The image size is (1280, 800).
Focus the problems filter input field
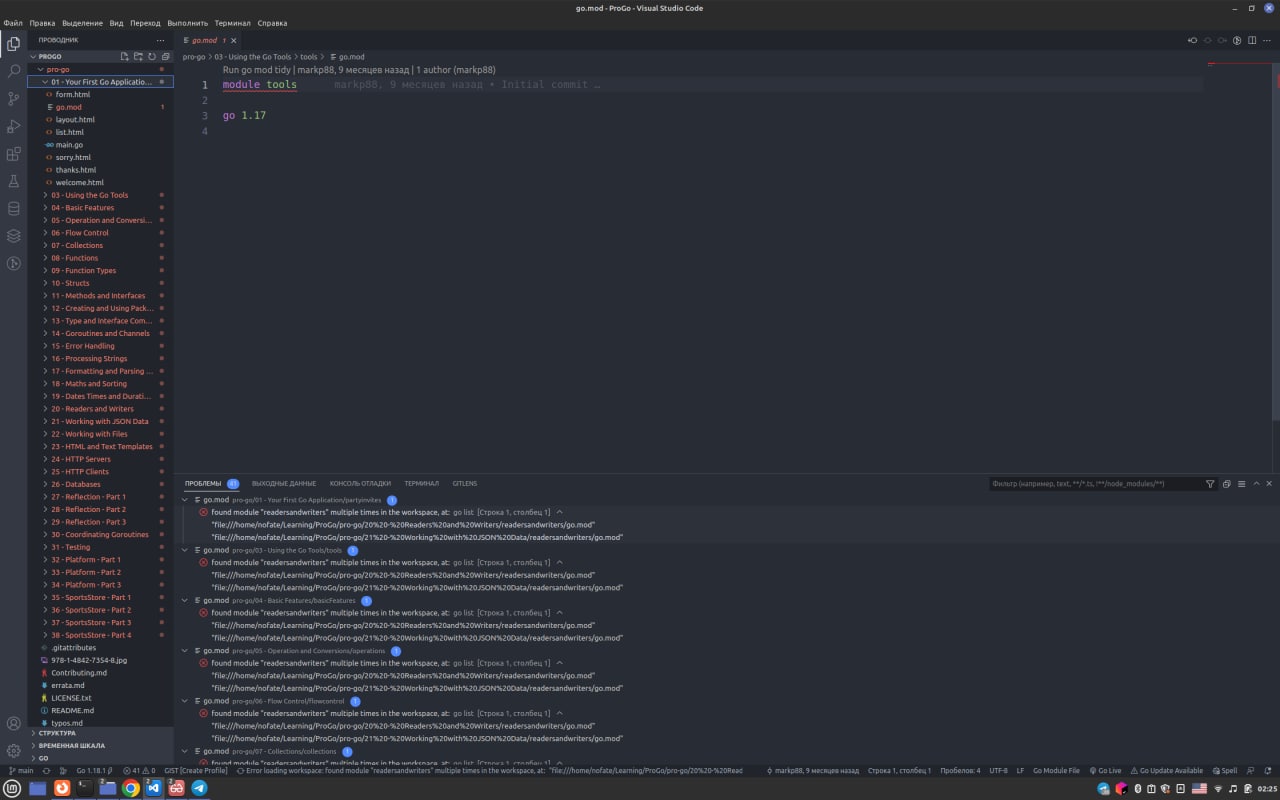[x=1094, y=484]
